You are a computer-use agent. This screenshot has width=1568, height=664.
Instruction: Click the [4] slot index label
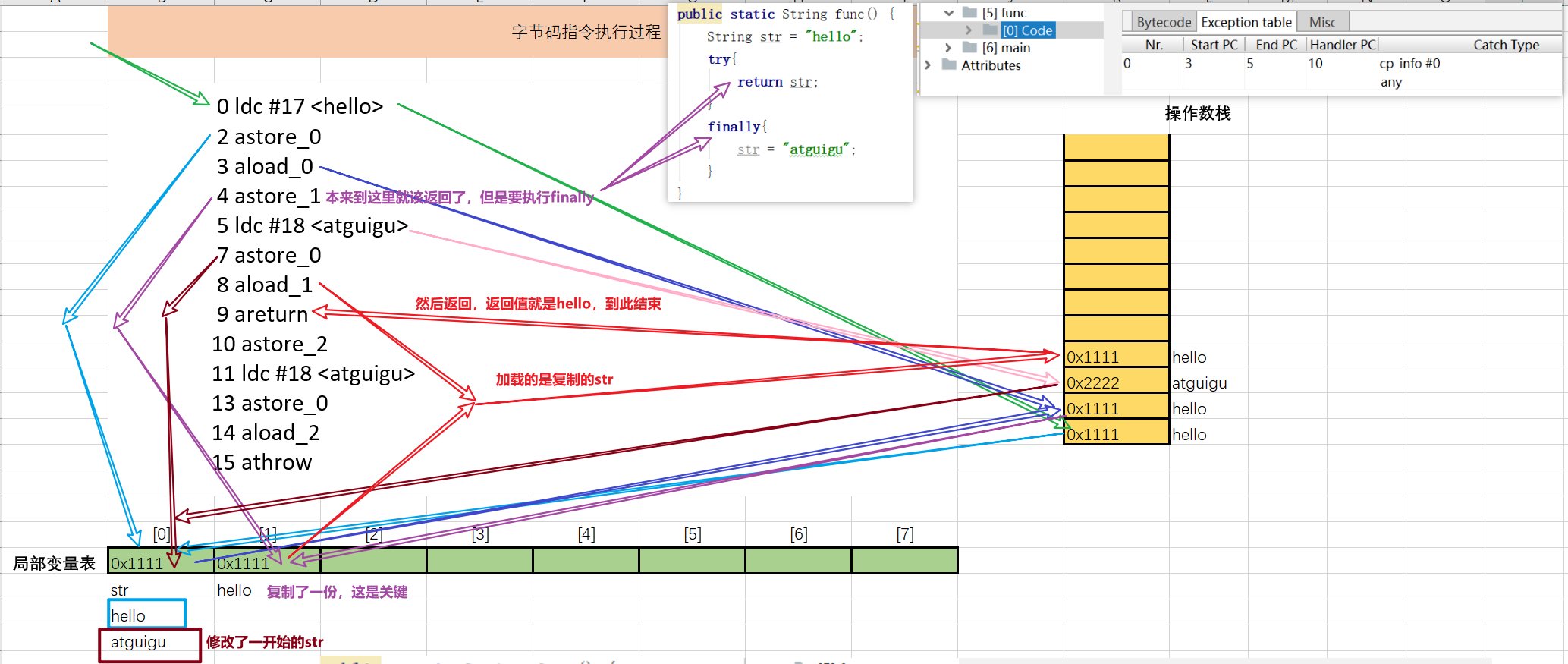pyautogui.click(x=586, y=534)
